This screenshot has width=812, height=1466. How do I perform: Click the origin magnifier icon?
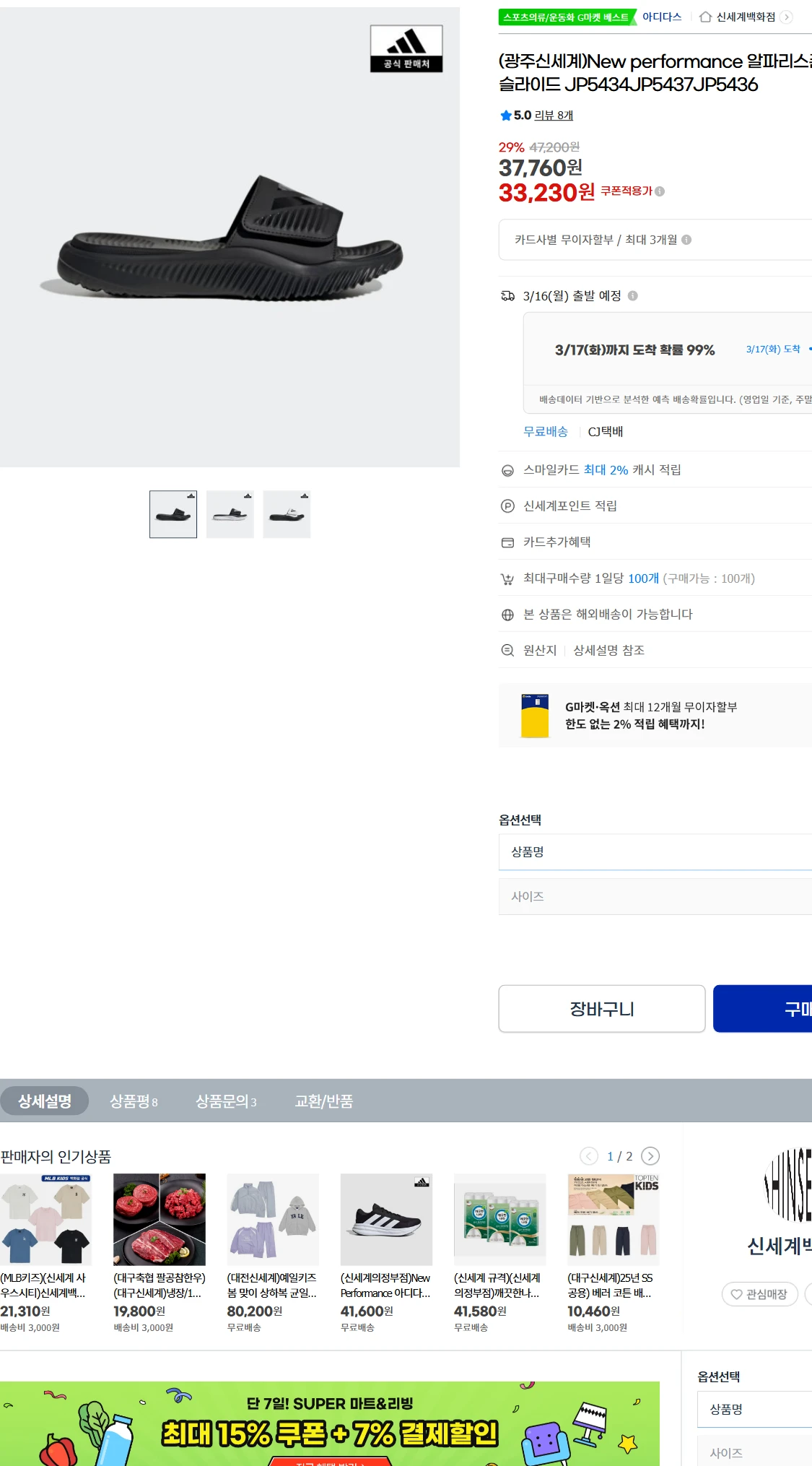click(x=507, y=650)
